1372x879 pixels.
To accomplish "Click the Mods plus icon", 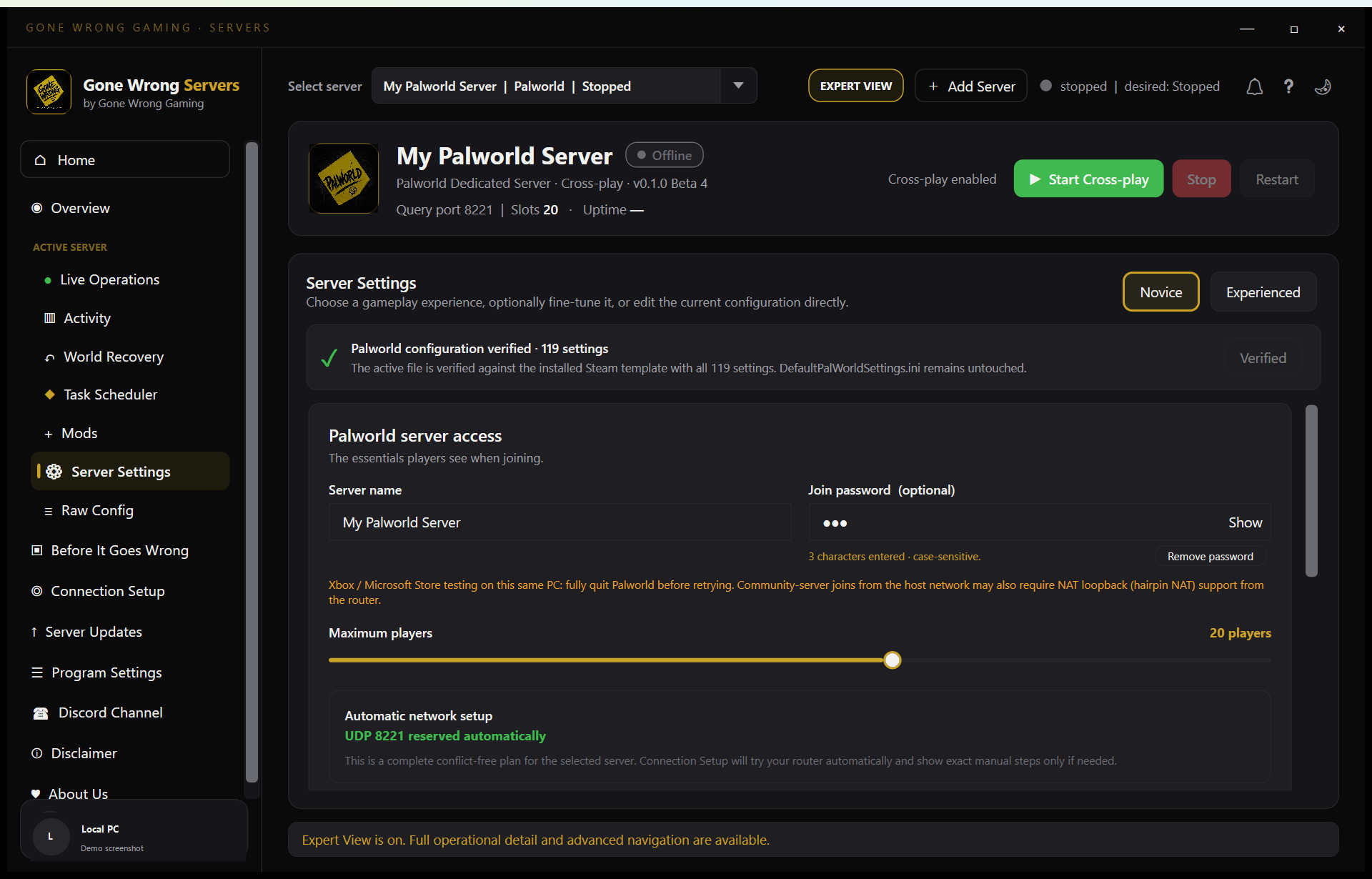I will click(x=49, y=434).
